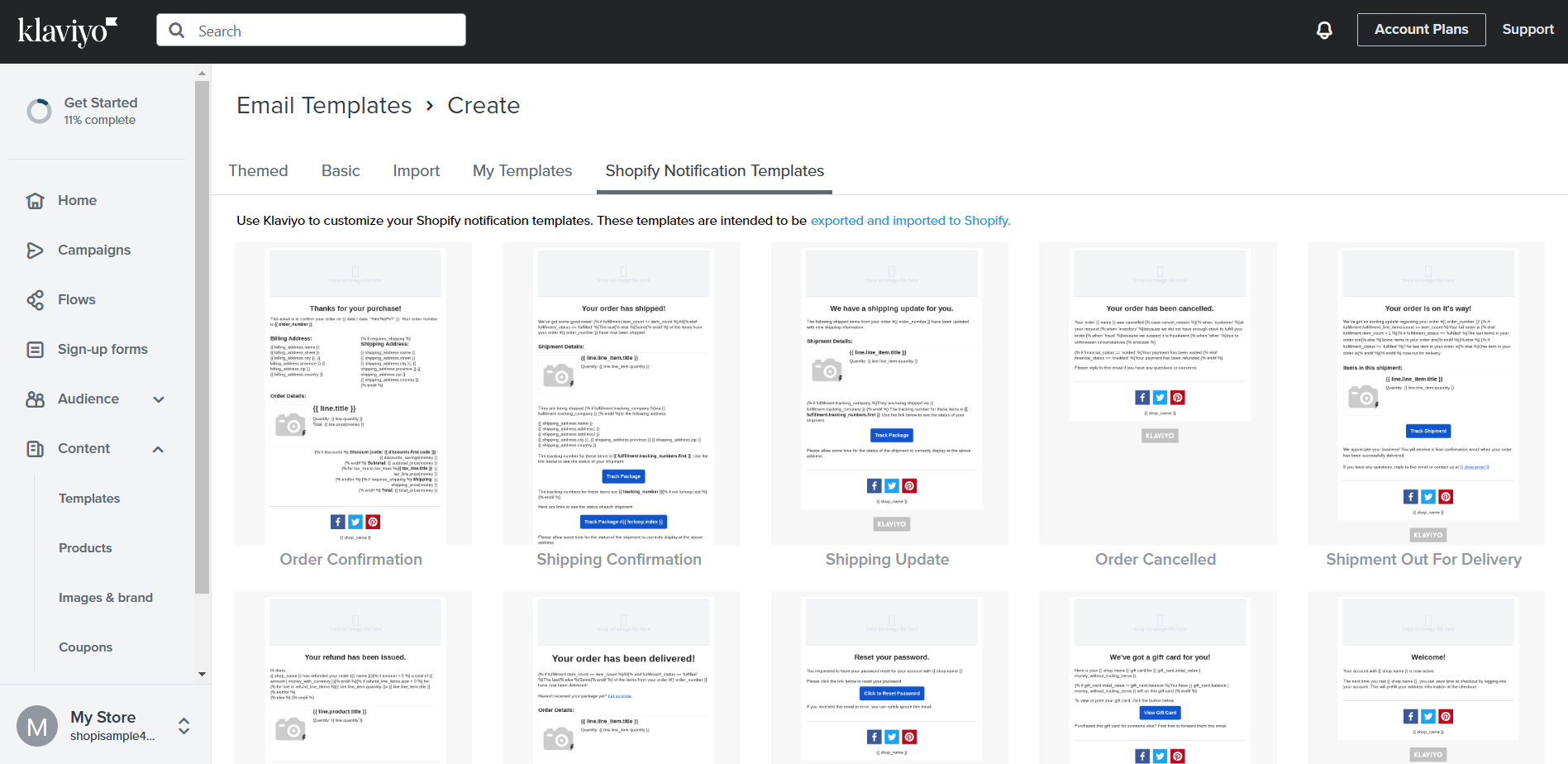This screenshot has width=1568, height=764.
Task: Click sidebar scrollbar down arrow
Action: pos(203,675)
